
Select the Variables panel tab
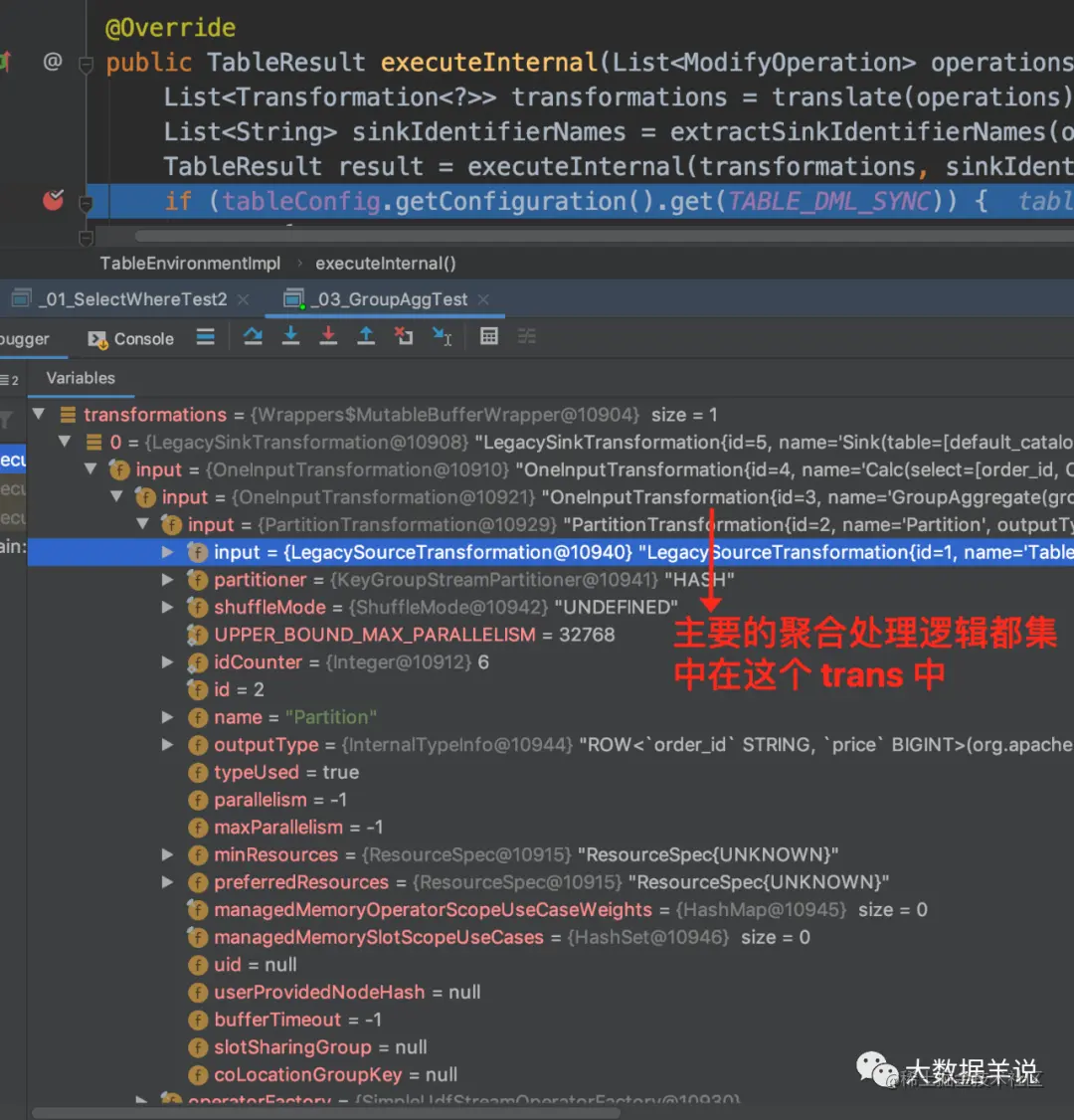[x=81, y=378]
